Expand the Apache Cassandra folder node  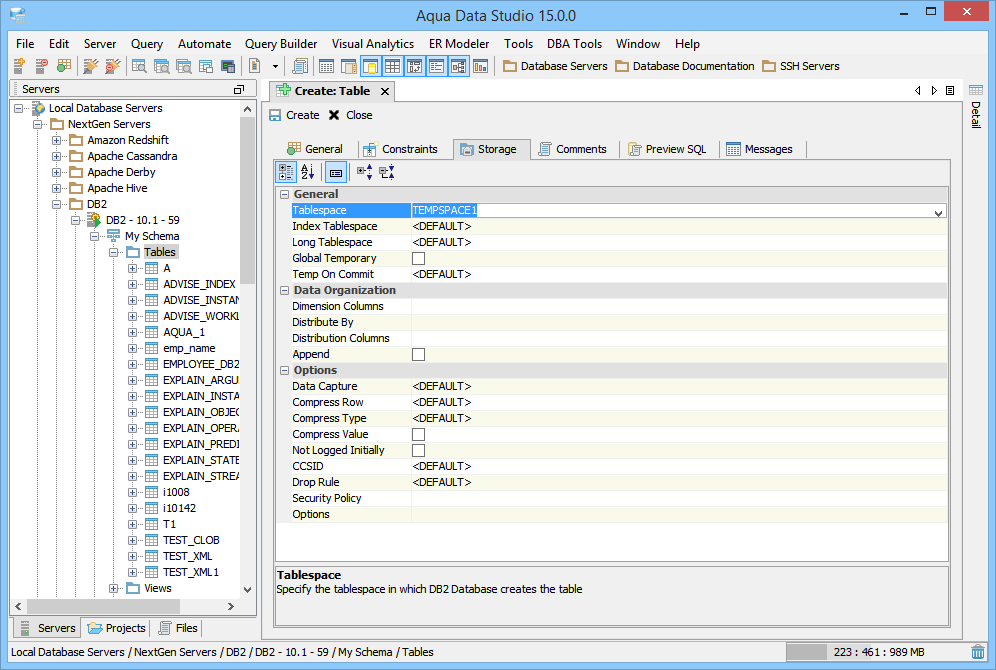[57, 156]
